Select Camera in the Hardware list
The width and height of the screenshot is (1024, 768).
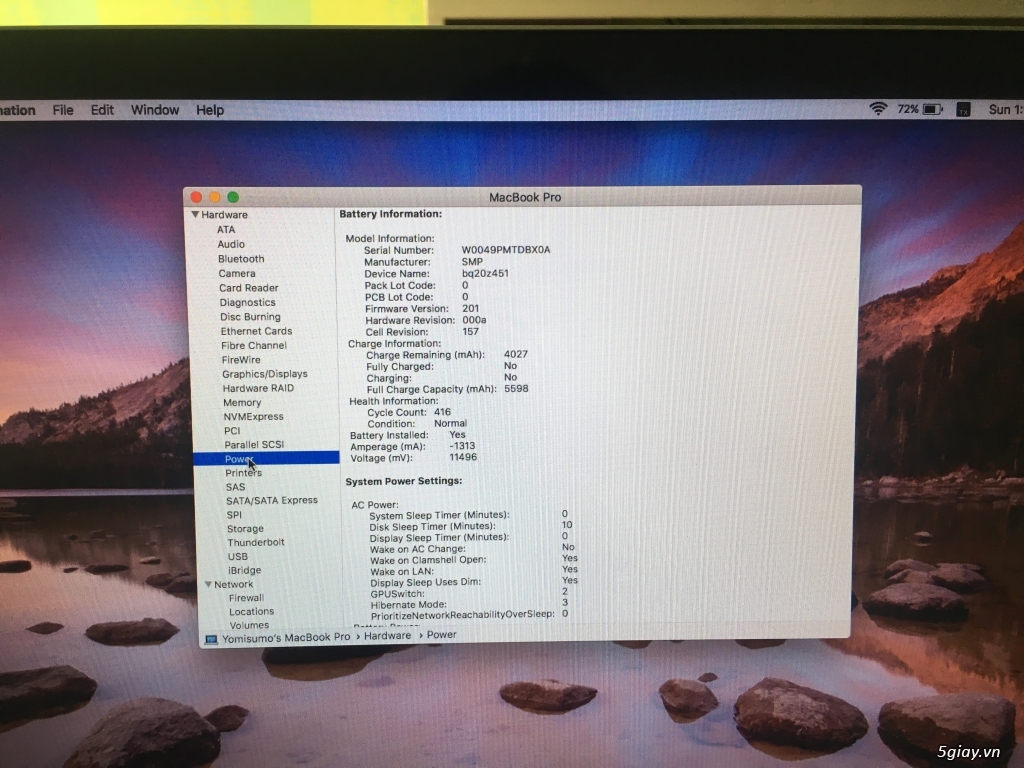click(237, 273)
